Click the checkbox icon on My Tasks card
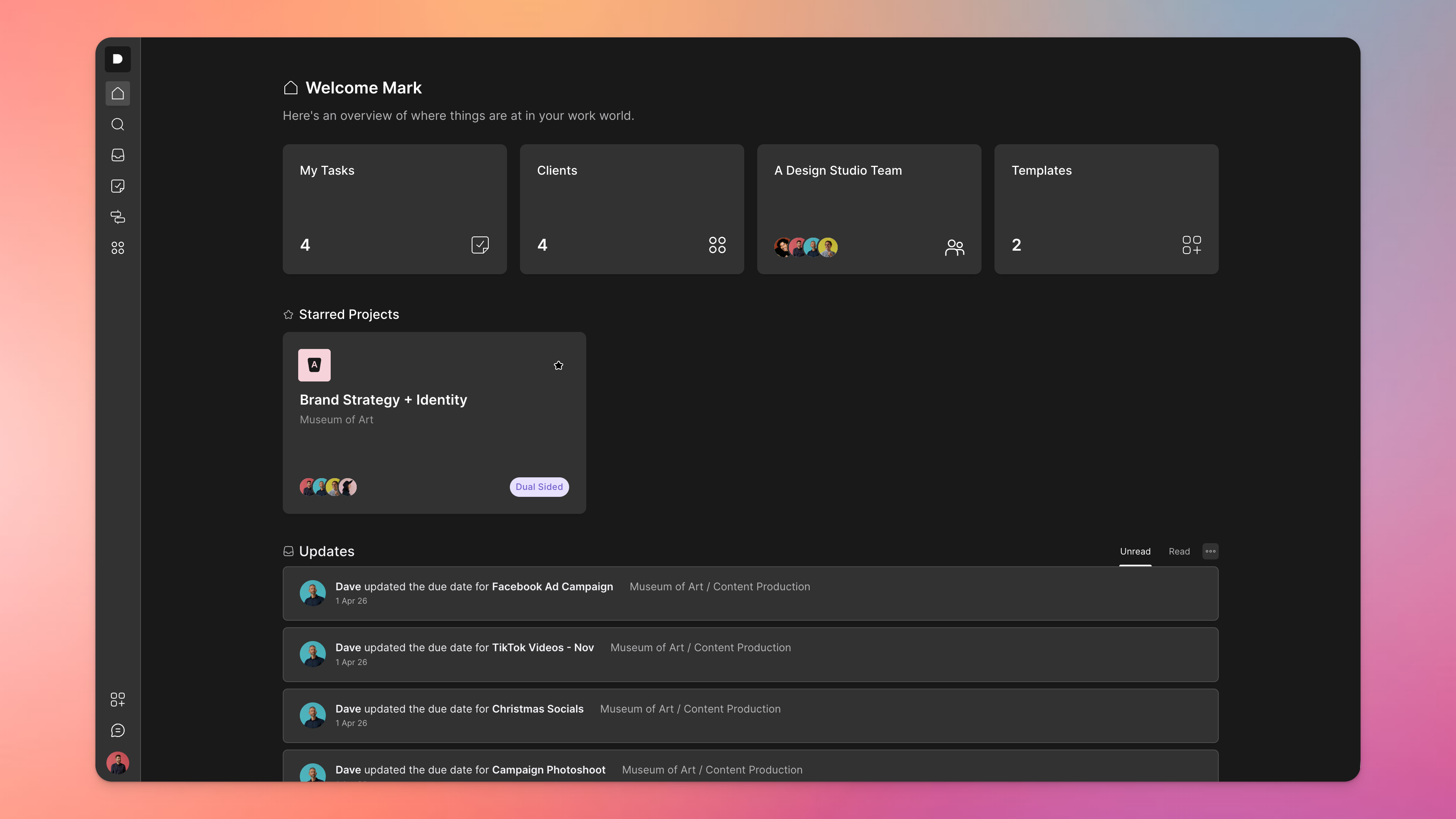 [x=480, y=245]
